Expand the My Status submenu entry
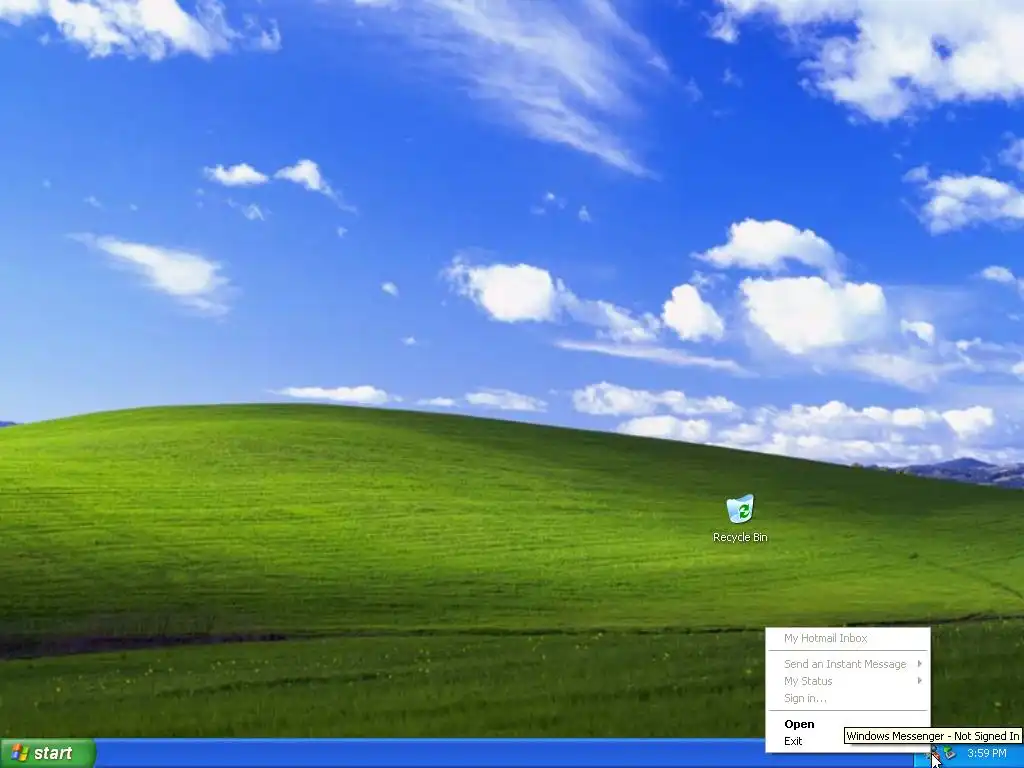Viewport: 1024px width, 768px height. pos(847,681)
